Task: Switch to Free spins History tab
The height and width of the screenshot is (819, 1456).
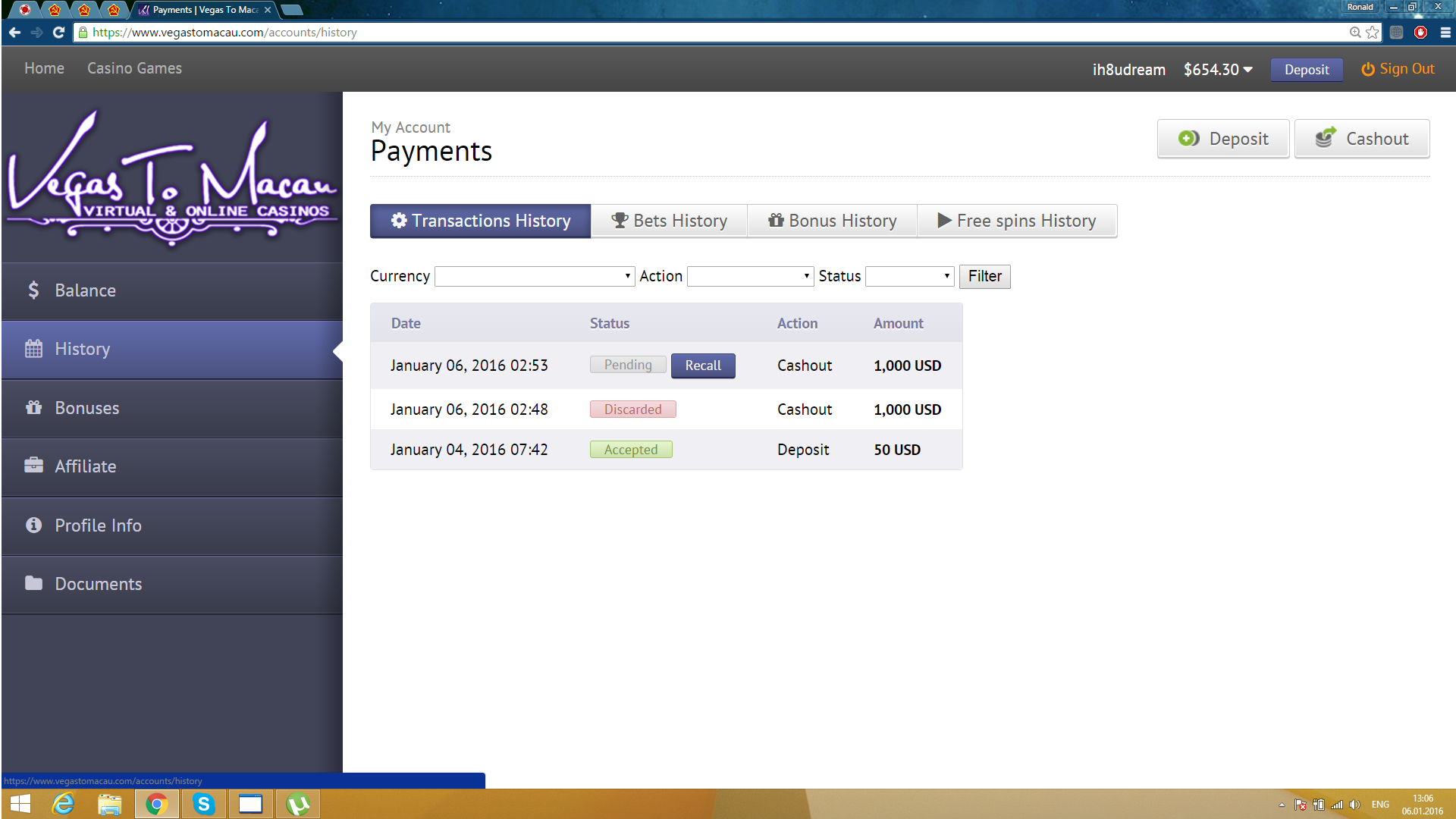Action: click(1017, 221)
